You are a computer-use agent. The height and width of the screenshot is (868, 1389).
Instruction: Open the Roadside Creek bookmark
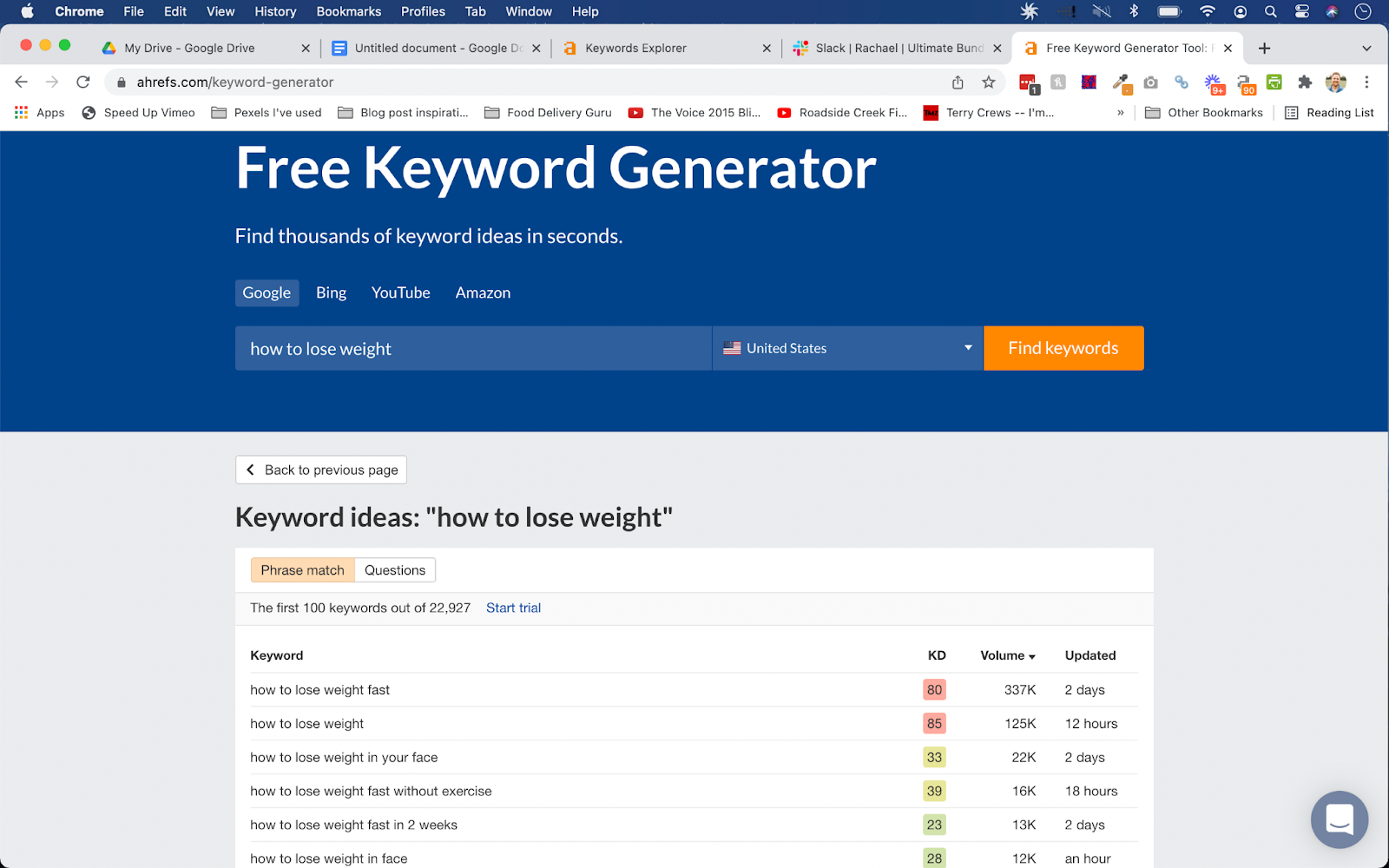[x=842, y=113]
